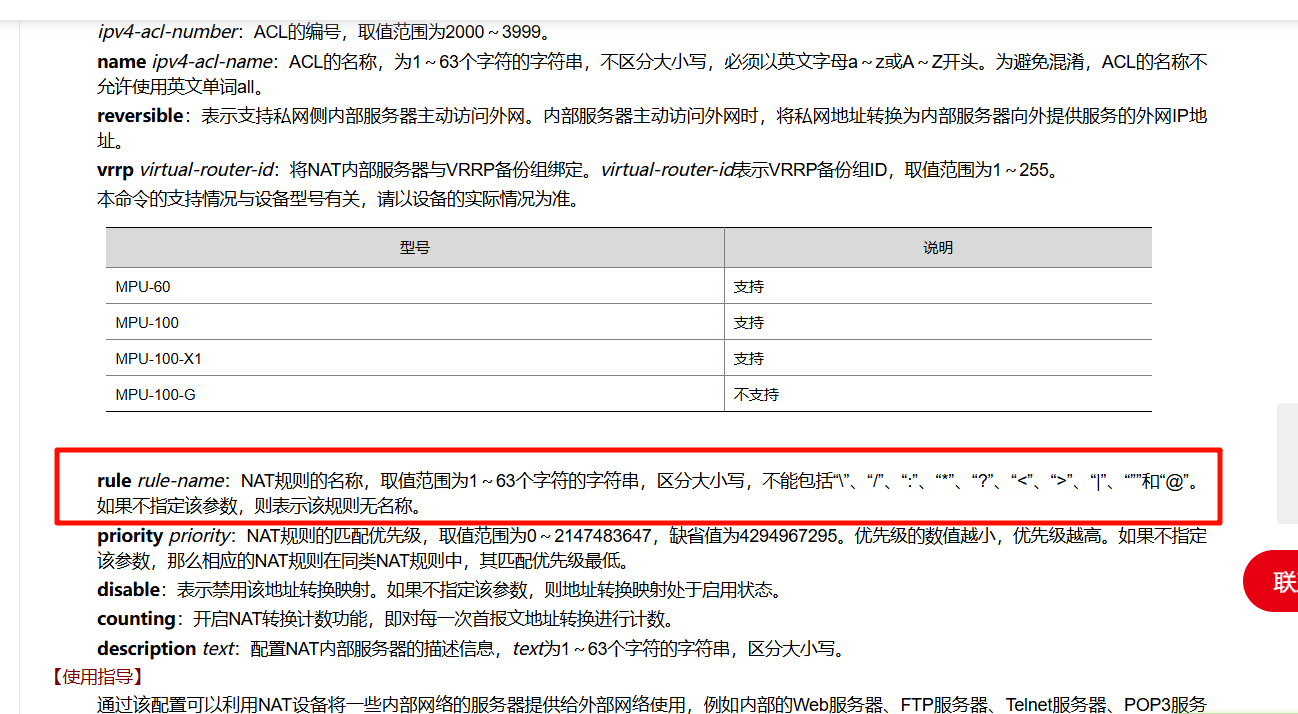
Task: Click the italic 'ipv4-acl-number' term at top
Action: (x=167, y=32)
